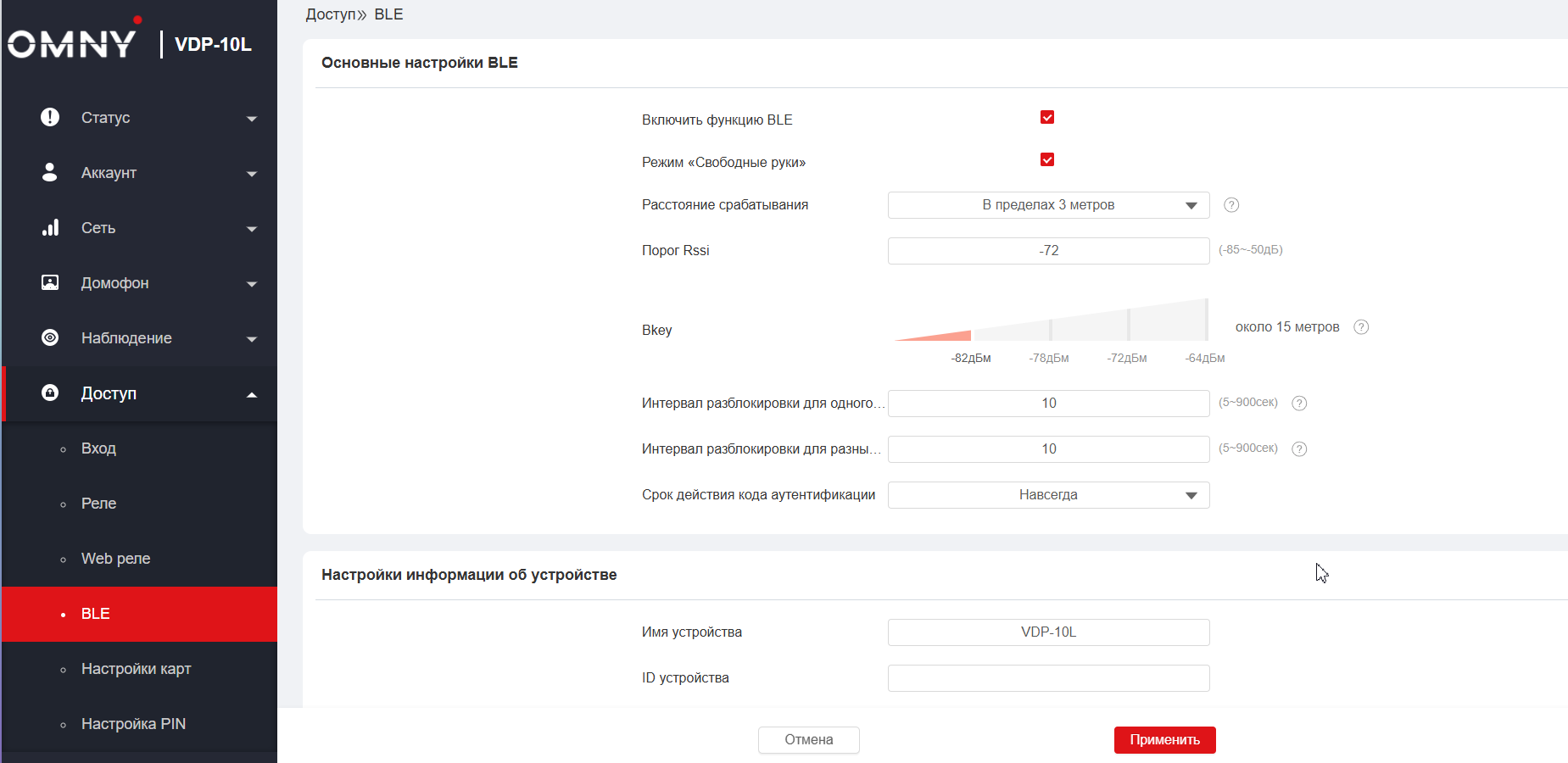Click the Network signal bars icon
The height and width of the screenshot is (763, 1568).
(50, 227)
